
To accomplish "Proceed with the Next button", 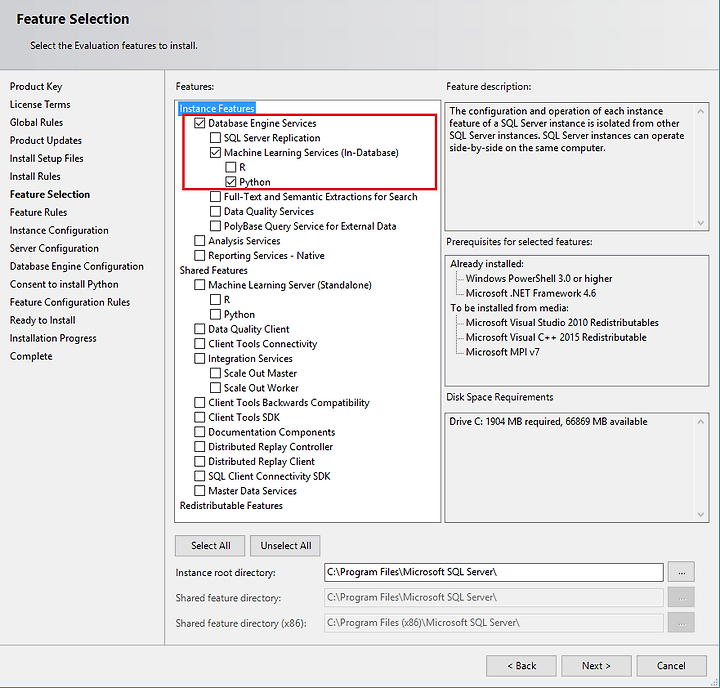I will (x=596, y=665).
